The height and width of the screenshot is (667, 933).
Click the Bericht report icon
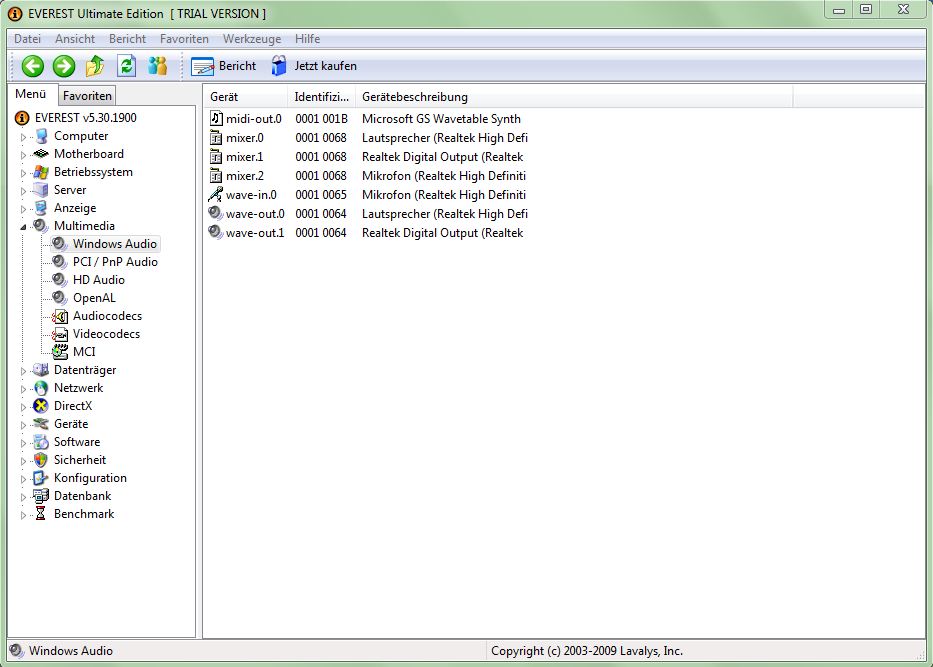202,67
